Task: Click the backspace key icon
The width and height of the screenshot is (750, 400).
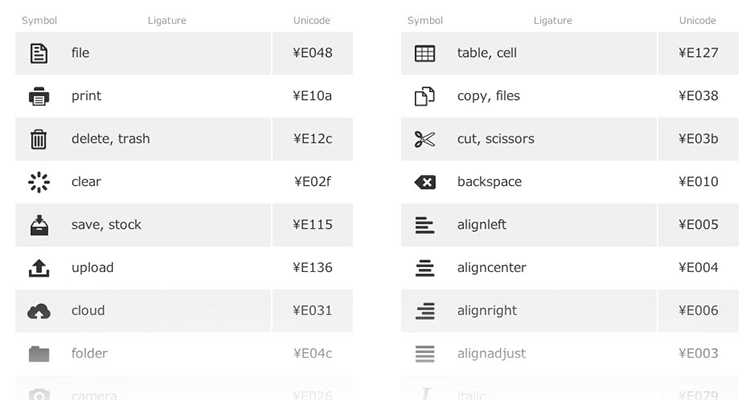Action: 425,182
